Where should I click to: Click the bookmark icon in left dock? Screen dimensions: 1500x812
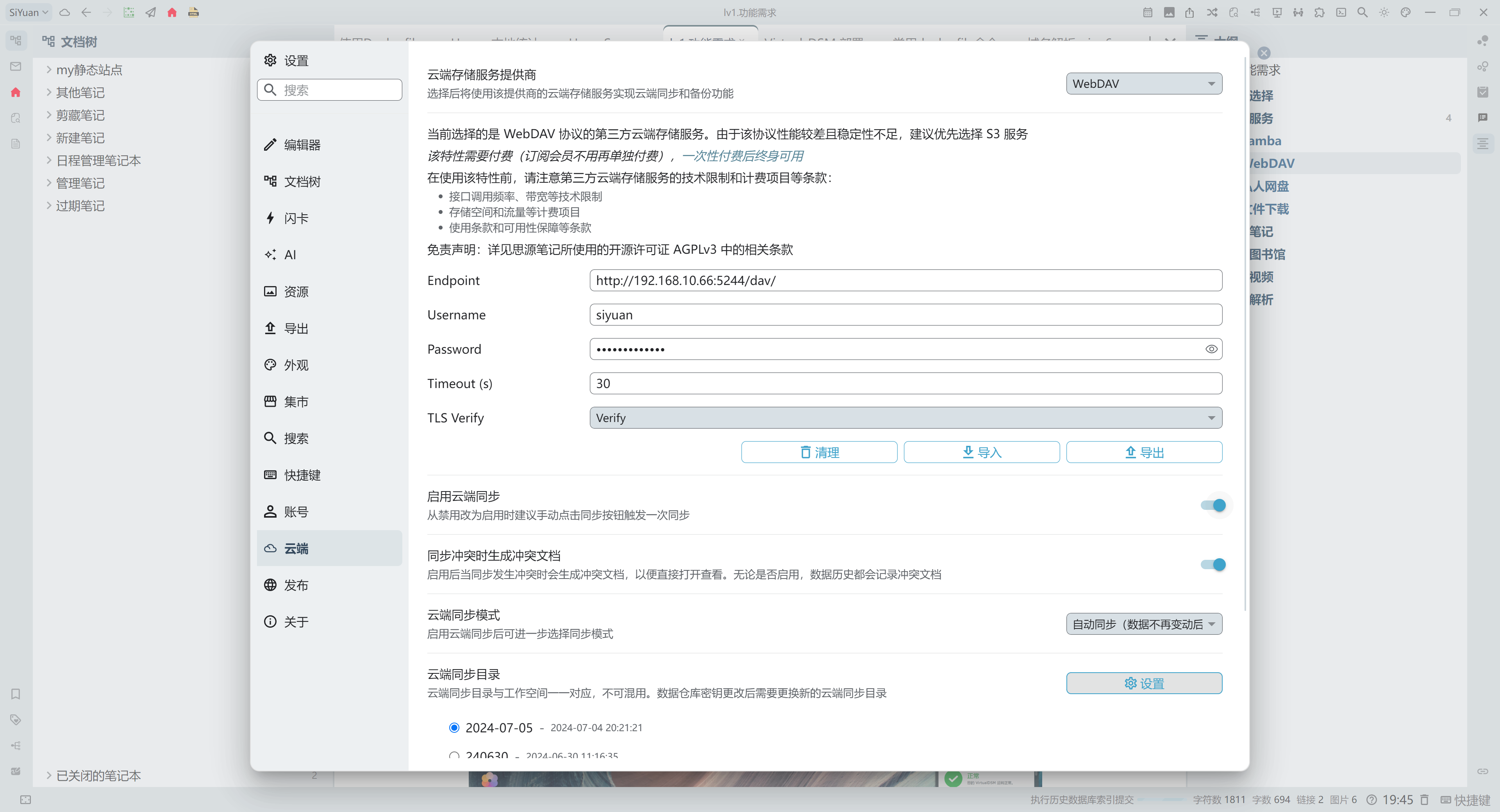(x=16, y=694)
